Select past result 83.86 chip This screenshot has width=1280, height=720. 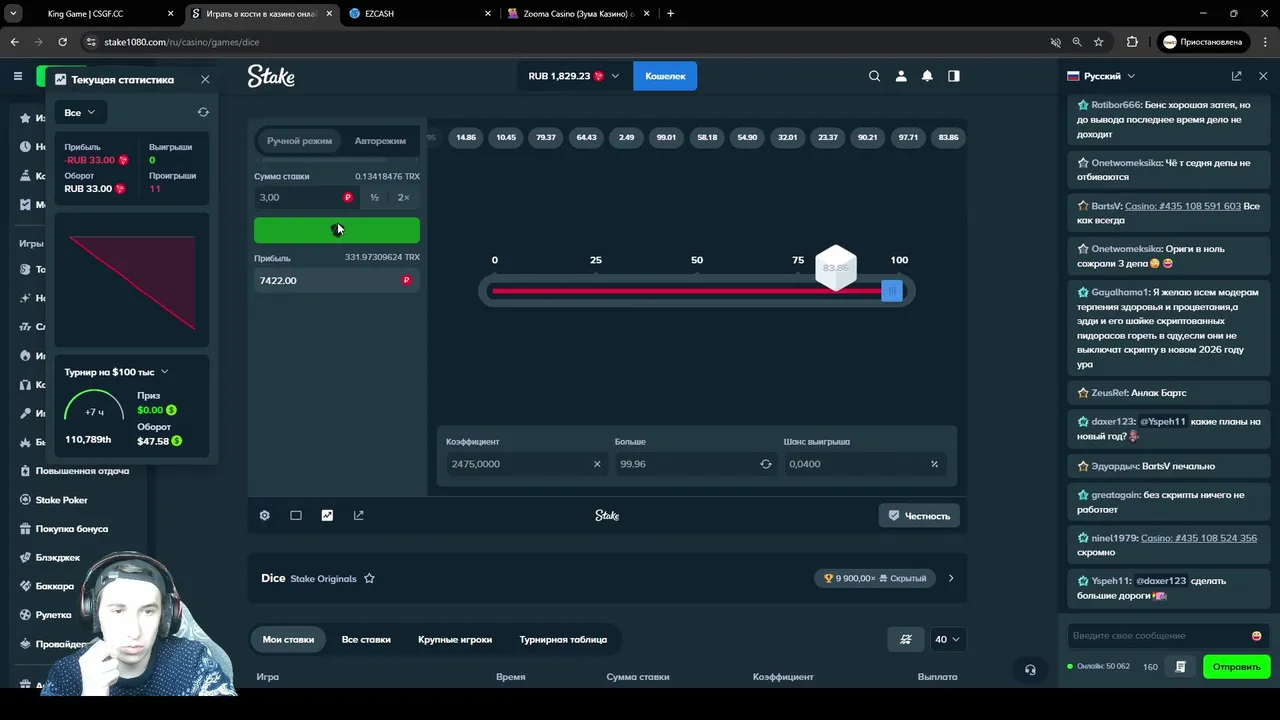(948, 137)
